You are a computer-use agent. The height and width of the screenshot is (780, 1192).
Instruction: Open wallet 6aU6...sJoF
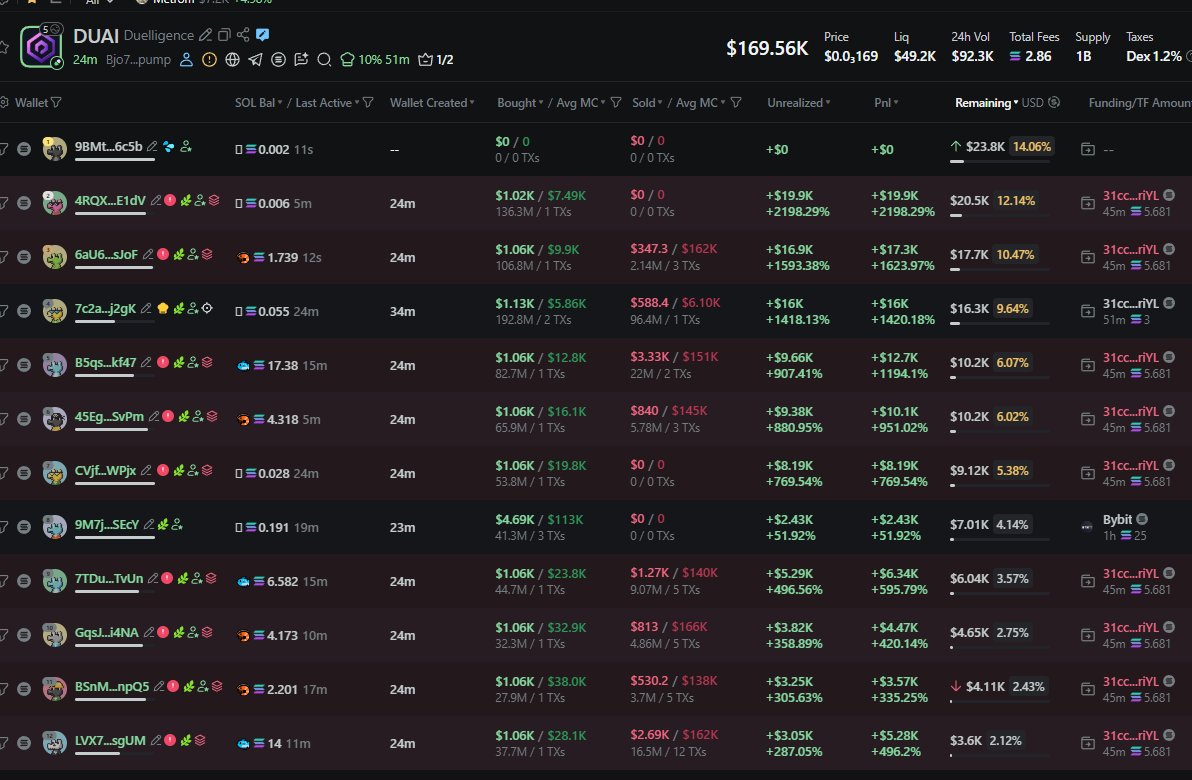106,255
